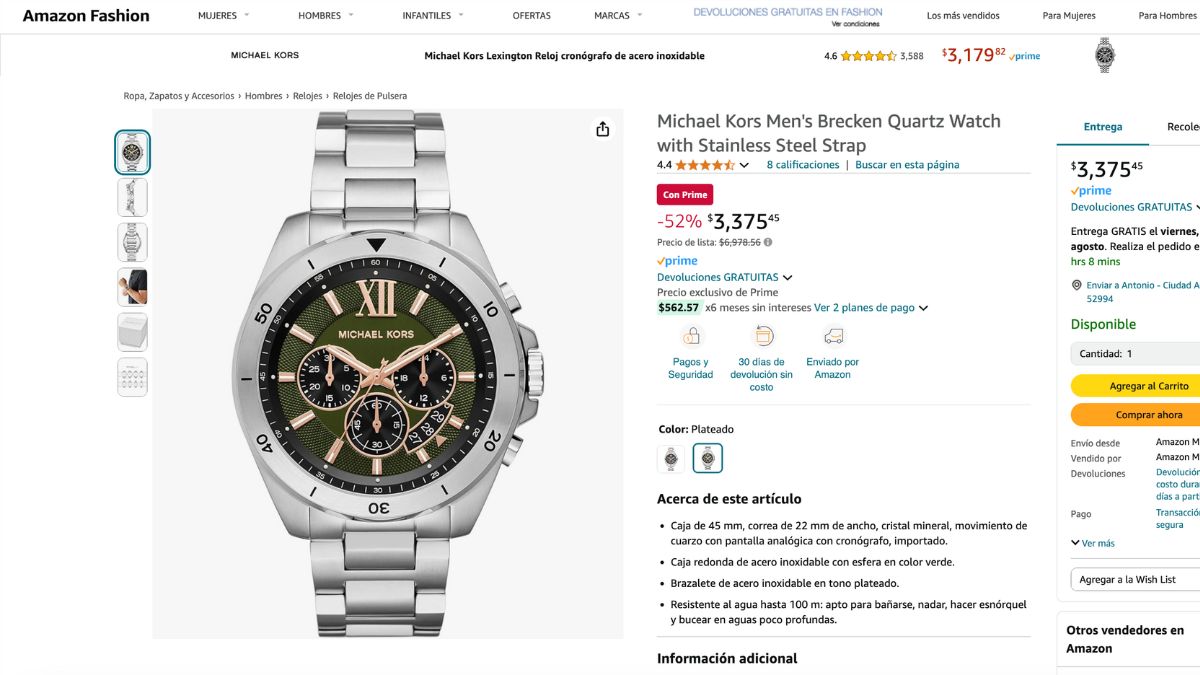Screen dimensions: 1200x675
Task: Open the HOMBRES navigation menu
Action: coord(326,16)
